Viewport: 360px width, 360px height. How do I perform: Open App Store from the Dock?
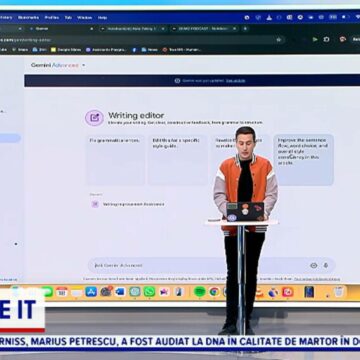(x=91, y=292)
